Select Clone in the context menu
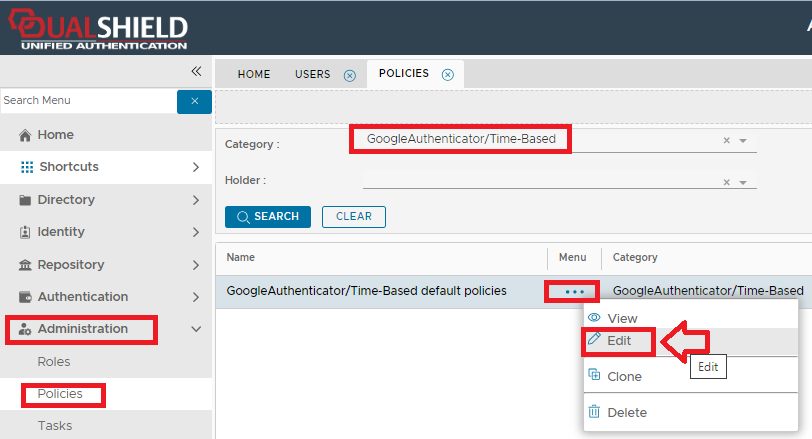 pos(624,376)
